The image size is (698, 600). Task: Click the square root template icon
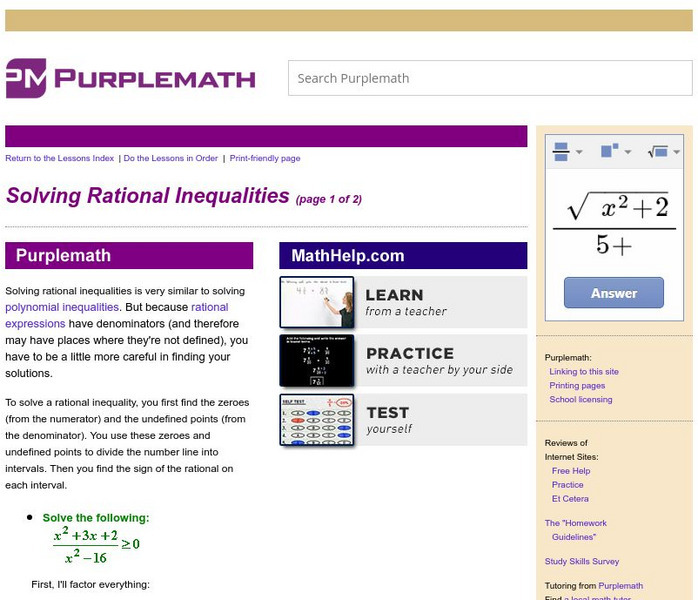click(658, 152)
